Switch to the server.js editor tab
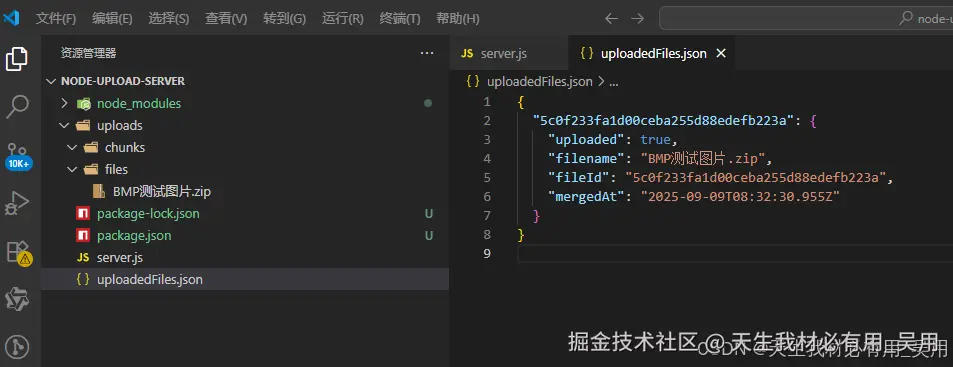 pyautogui.click(x=509, y=53)
